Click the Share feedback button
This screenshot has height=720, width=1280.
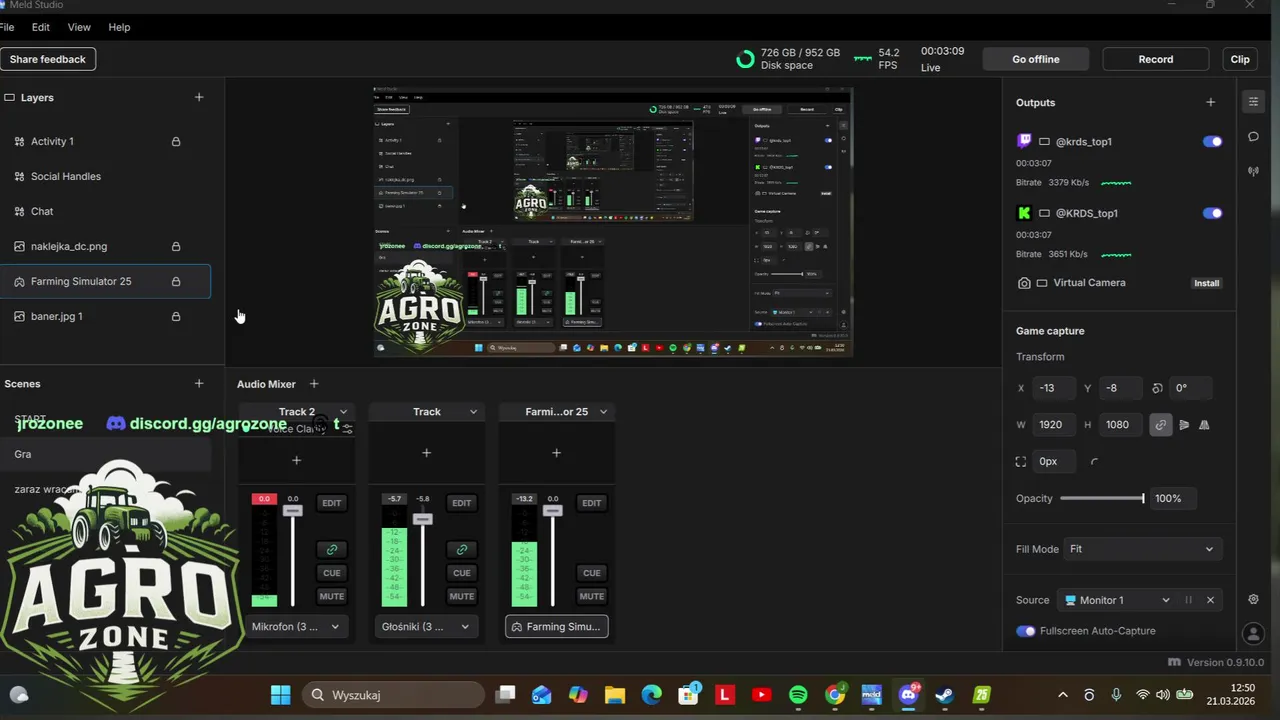(48, 59)
